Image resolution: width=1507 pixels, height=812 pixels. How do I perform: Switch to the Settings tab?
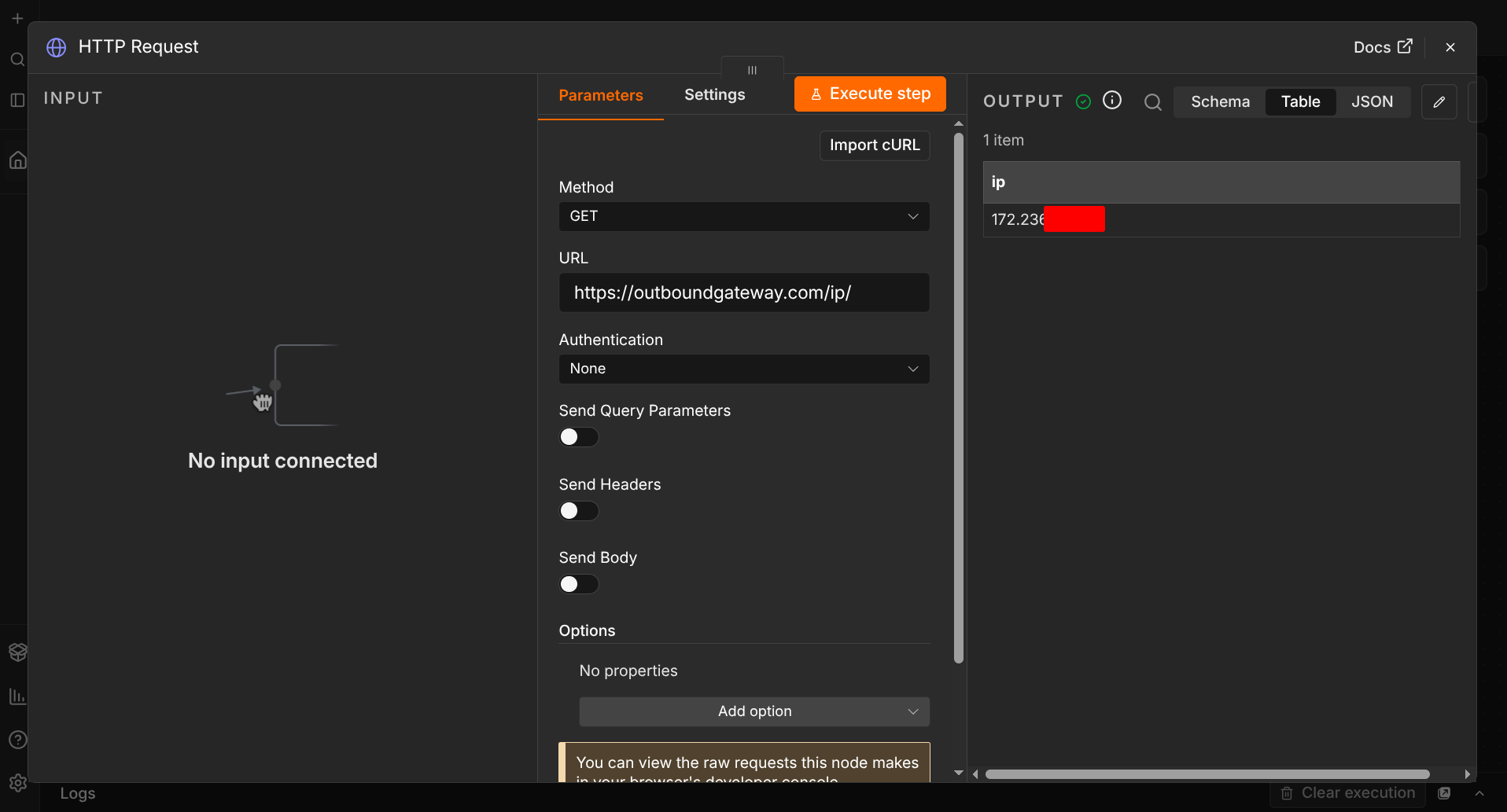[714, 94]
